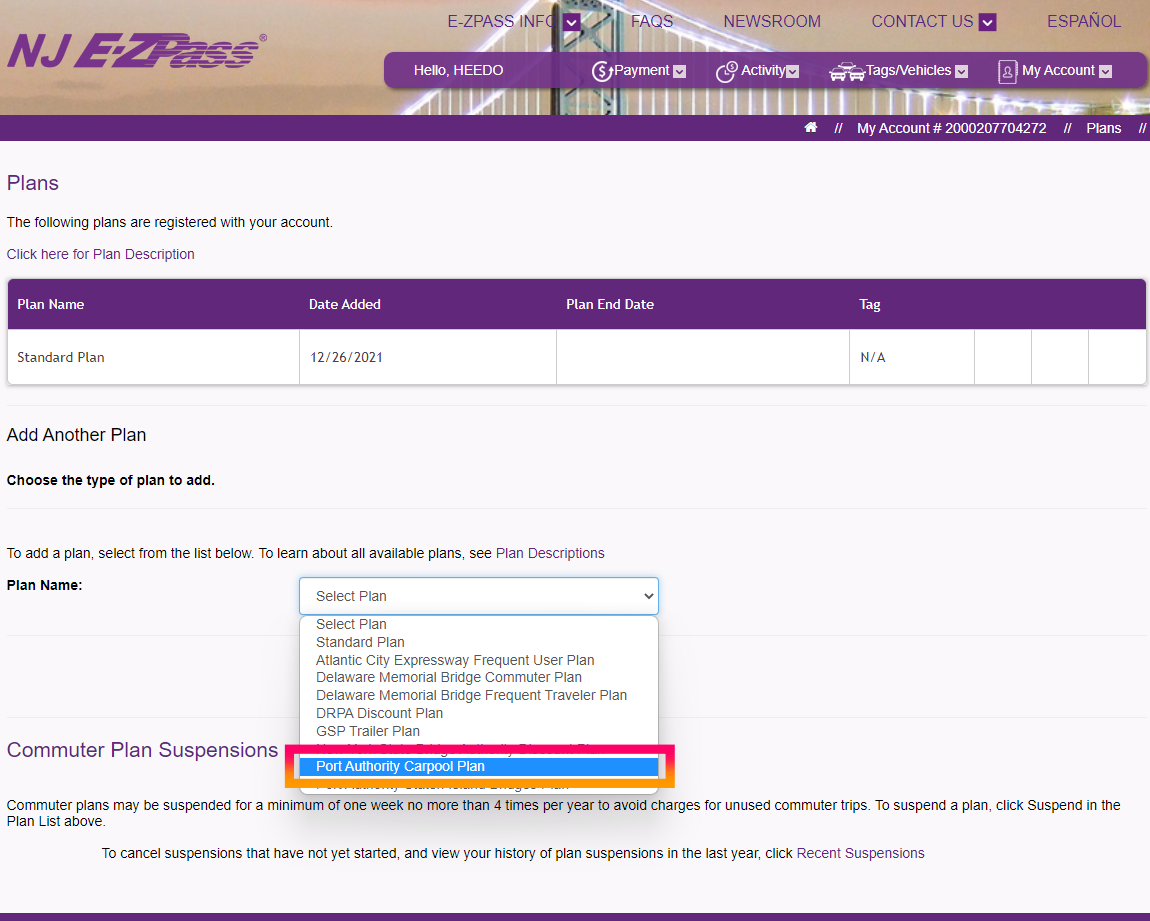Screen dimensions: 1150x921
Task: Click the NJ E-ZPass logo
Action: 137,51
